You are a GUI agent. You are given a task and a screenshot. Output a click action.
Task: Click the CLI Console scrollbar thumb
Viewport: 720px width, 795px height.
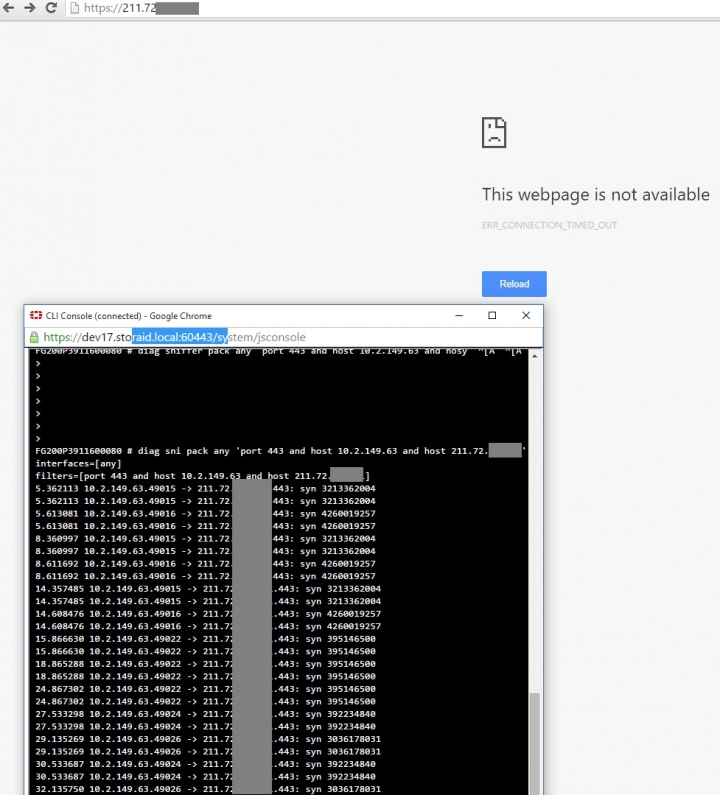(534, 743)
